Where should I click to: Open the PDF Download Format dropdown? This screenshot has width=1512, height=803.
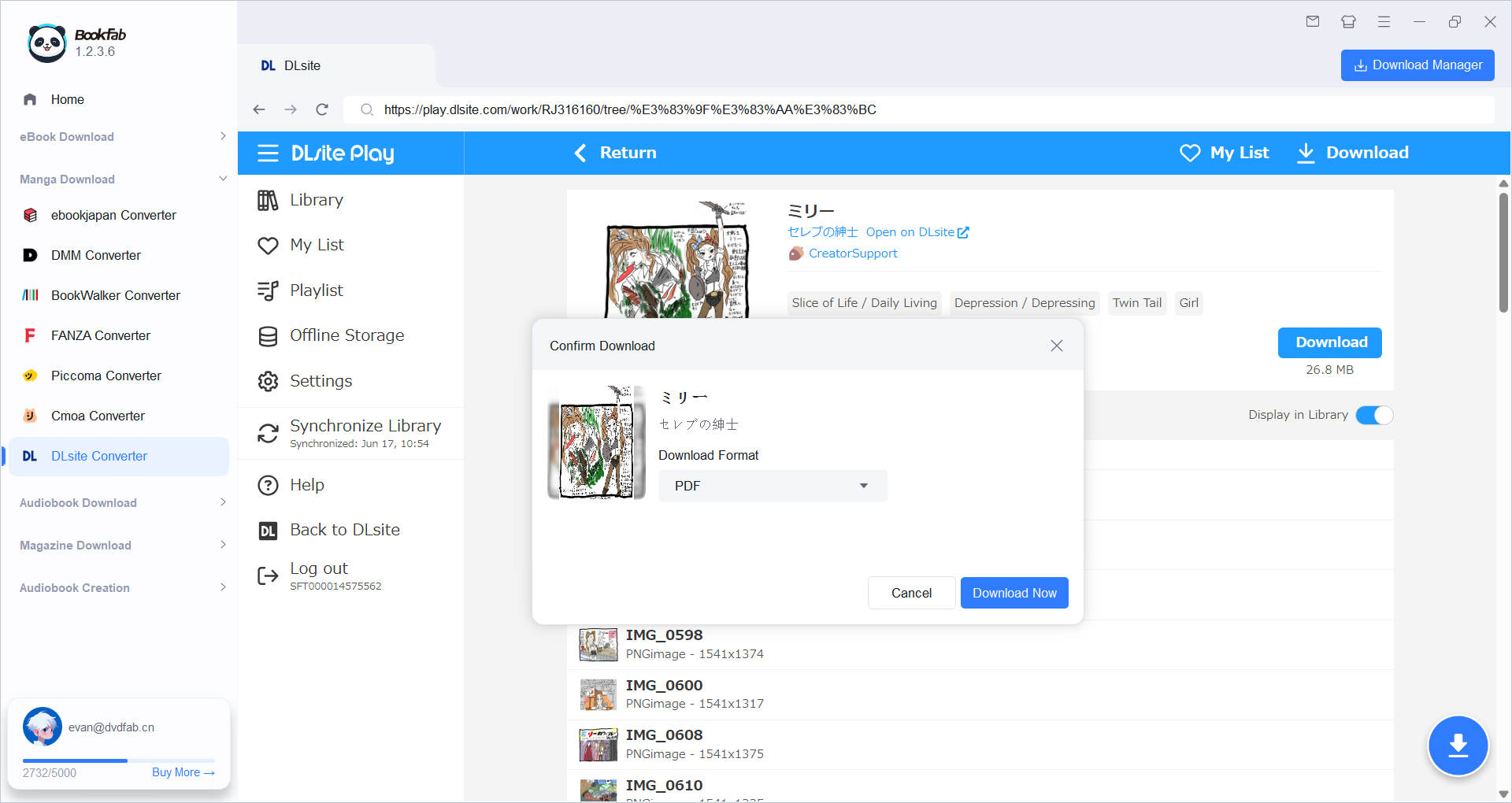click(x=773, y=486)
